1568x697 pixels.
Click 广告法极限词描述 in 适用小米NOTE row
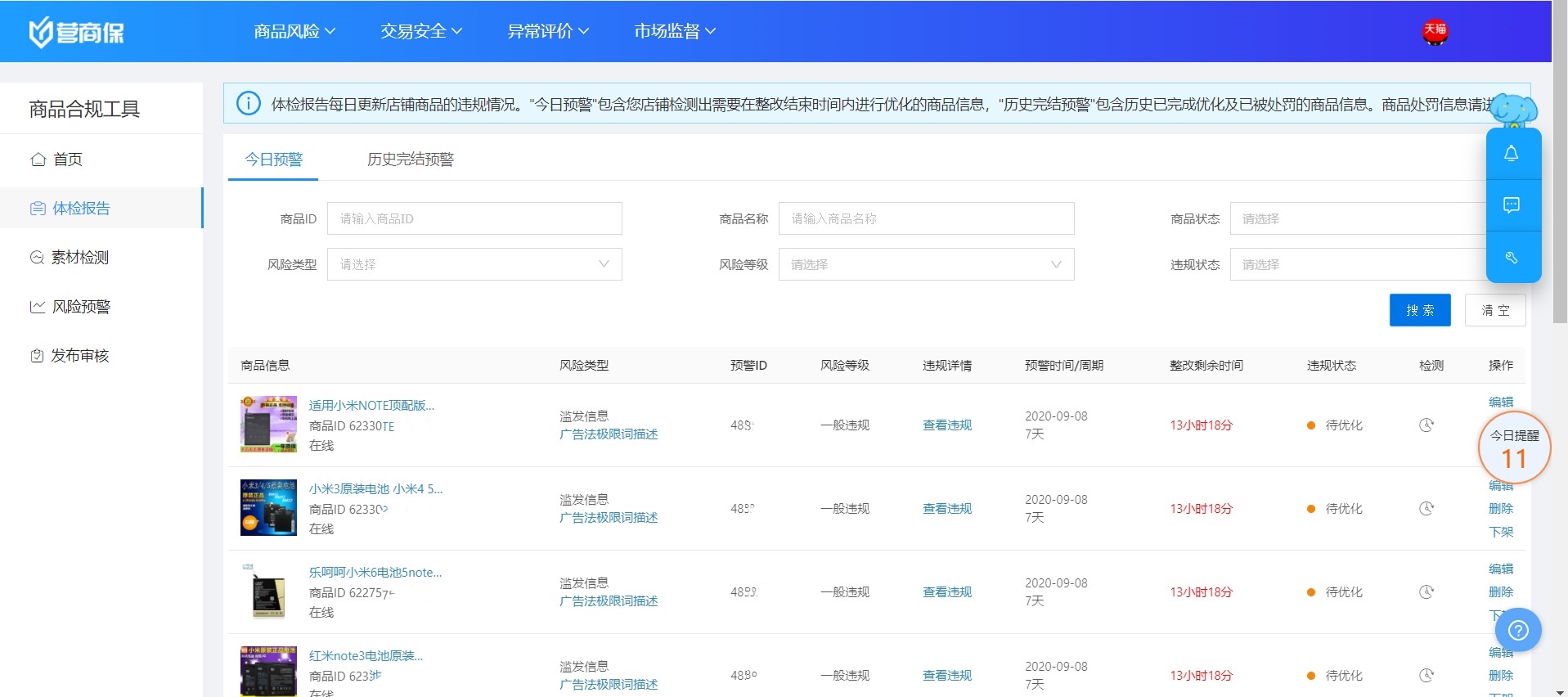pyautogui.click(x=609, y=434)
